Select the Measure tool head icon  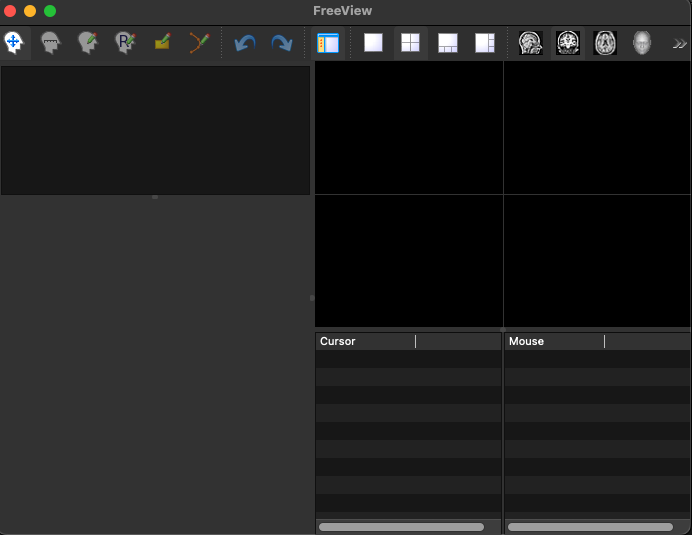50,43
